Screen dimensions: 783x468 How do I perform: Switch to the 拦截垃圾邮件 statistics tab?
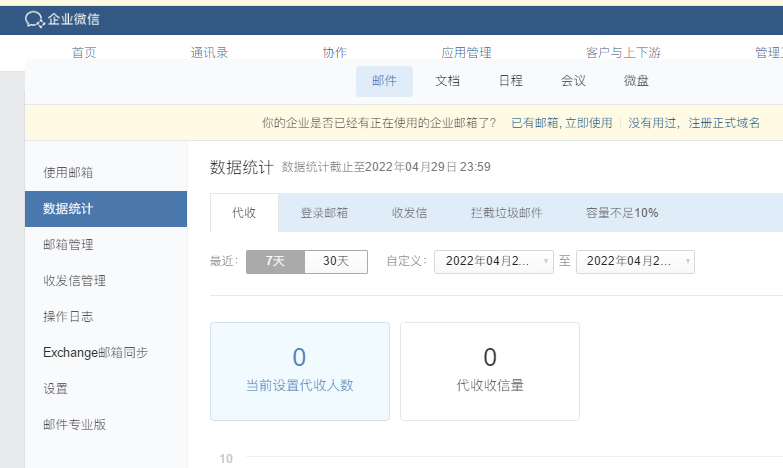click(506, 213)
